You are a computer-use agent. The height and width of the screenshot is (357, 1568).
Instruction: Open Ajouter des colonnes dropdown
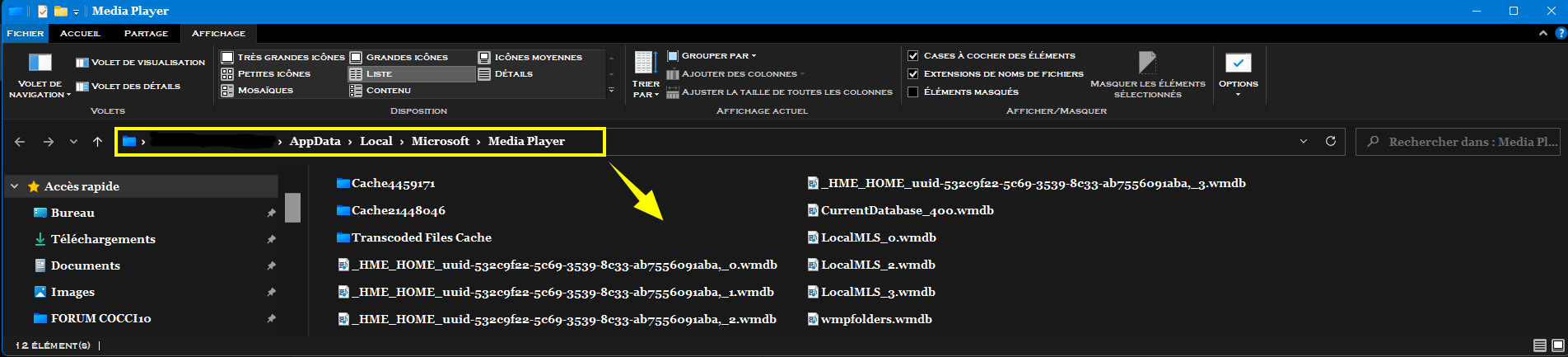click(x=735, y=74)
